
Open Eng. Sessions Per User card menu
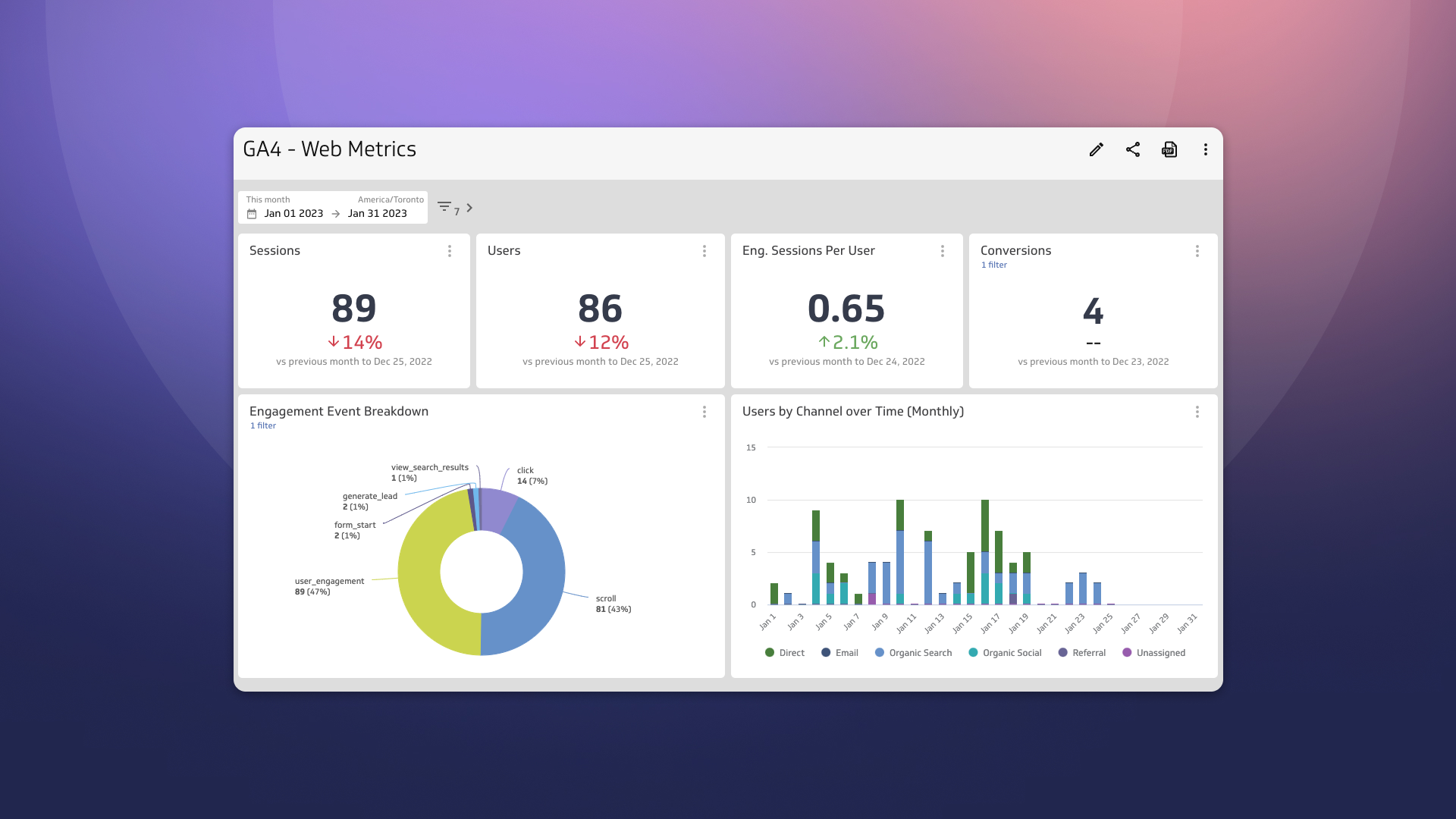coord(943,251)
